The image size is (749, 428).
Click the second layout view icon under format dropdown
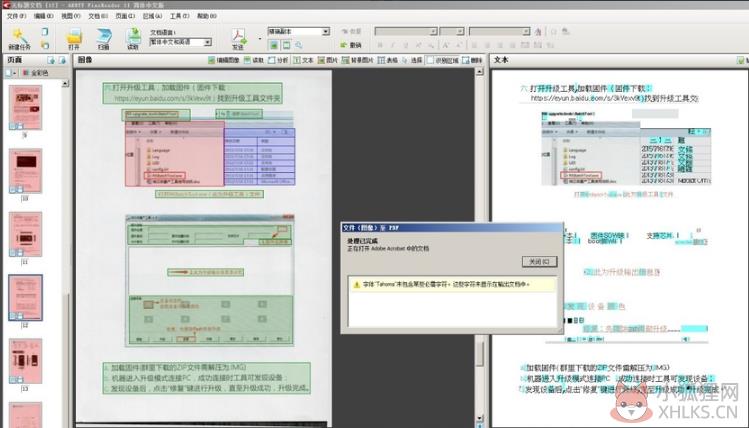point(286,45)
